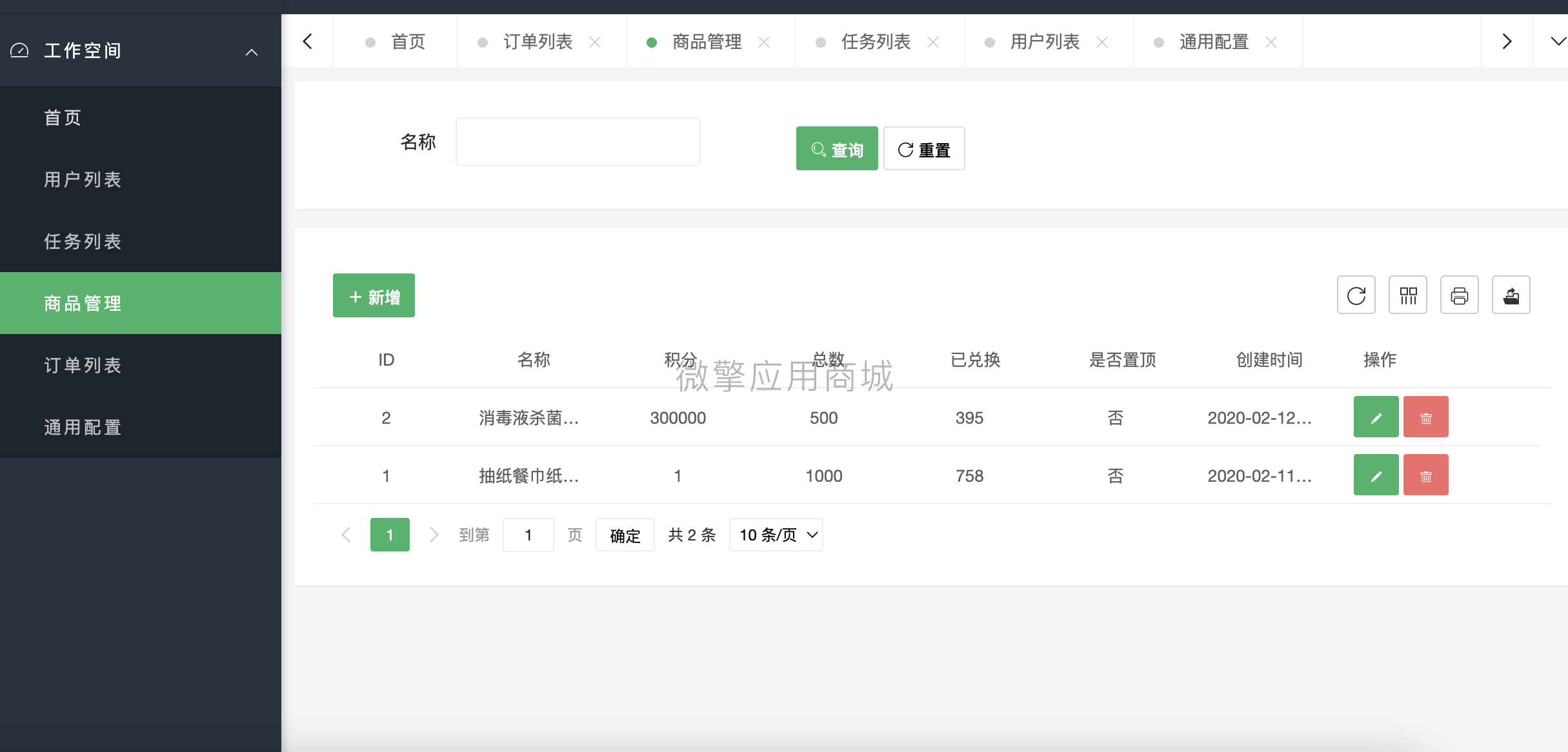1568x752 pixels.
Task: Click the 2020-02-12… date cell
Action: 1260,418
